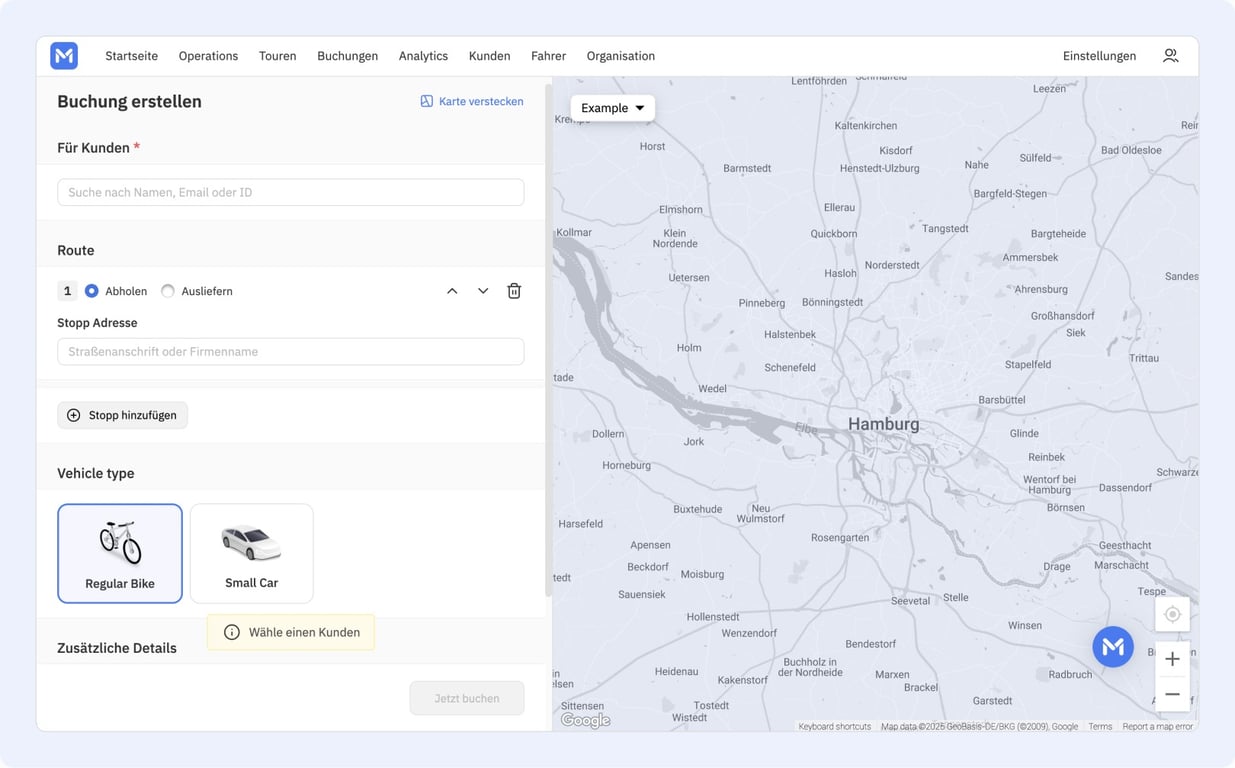Click Report a map error link
1235x768 pixels.
pyautogui.click(x=1157, y=727)
